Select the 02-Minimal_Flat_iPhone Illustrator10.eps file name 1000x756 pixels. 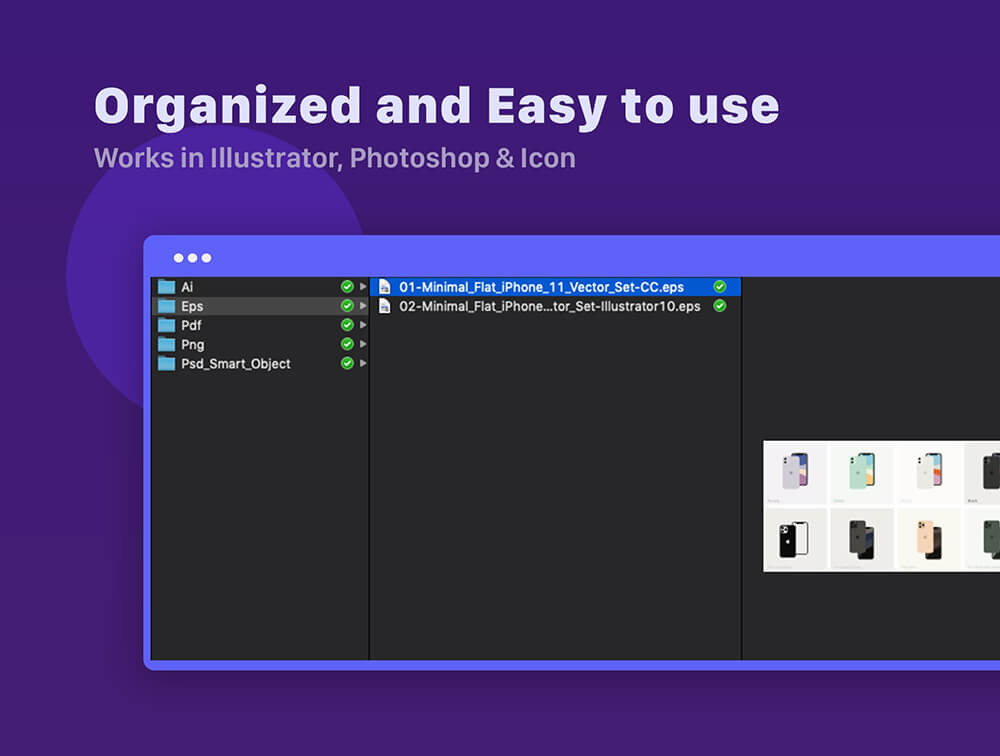pyautogui.click(x=549, y=306)
